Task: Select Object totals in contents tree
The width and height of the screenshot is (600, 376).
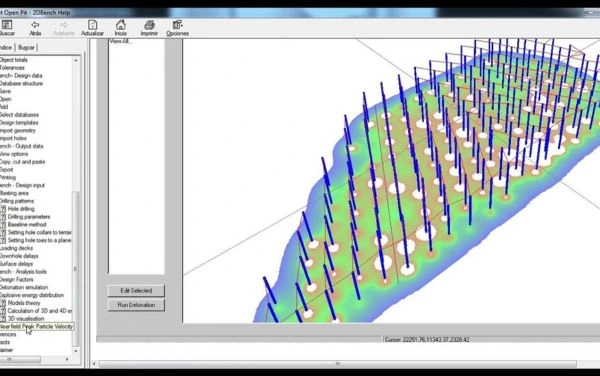Action: tap(14, 60)
